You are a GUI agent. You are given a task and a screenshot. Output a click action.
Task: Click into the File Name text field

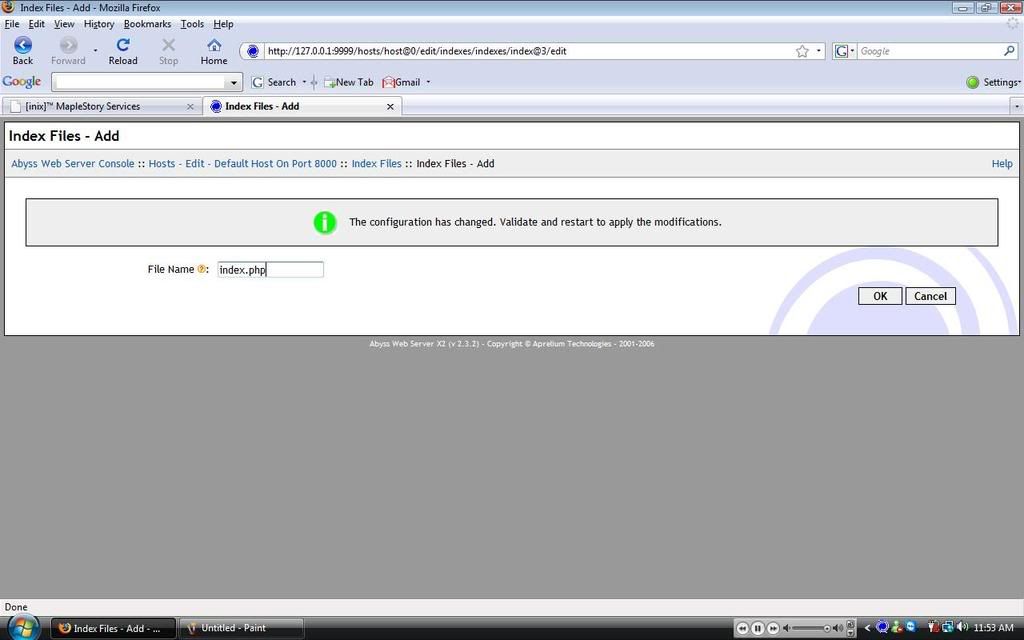pos(270,270)
